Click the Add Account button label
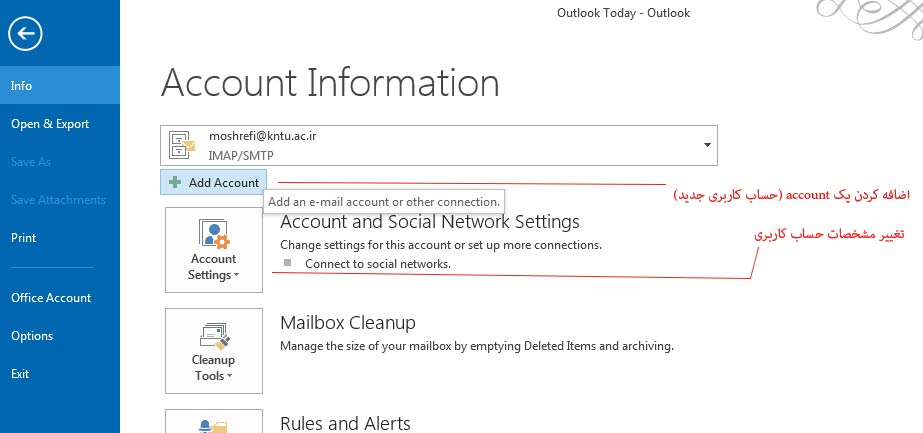The height and width of the screenshot is (433, 923). (224, 183)
